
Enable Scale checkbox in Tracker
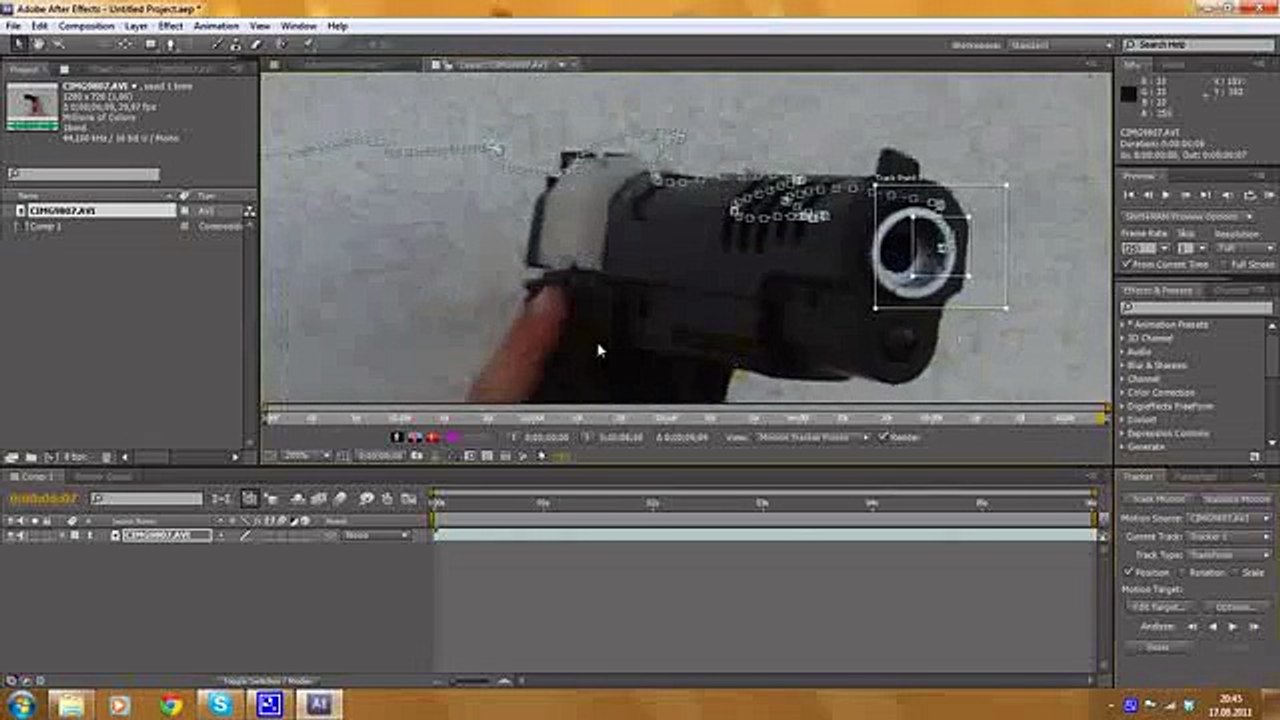(1234, 572)
